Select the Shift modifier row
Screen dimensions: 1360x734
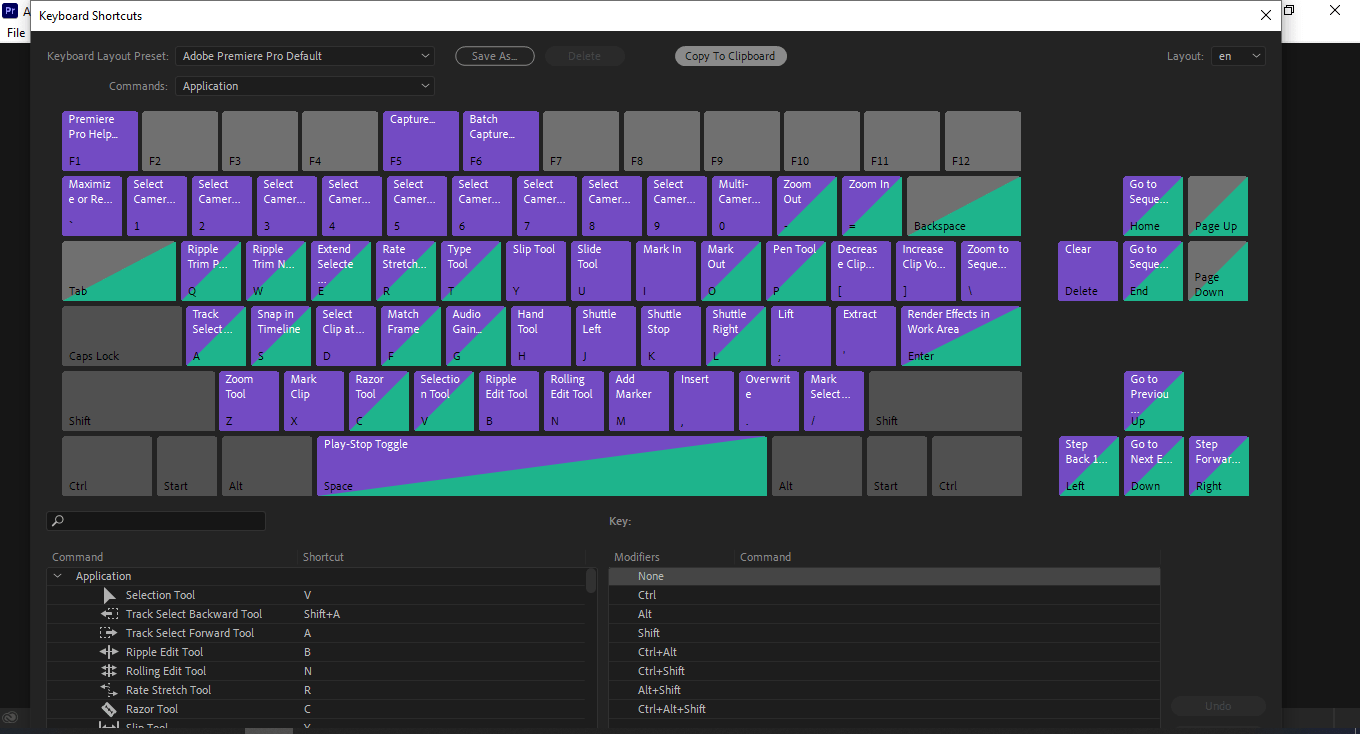884,633
